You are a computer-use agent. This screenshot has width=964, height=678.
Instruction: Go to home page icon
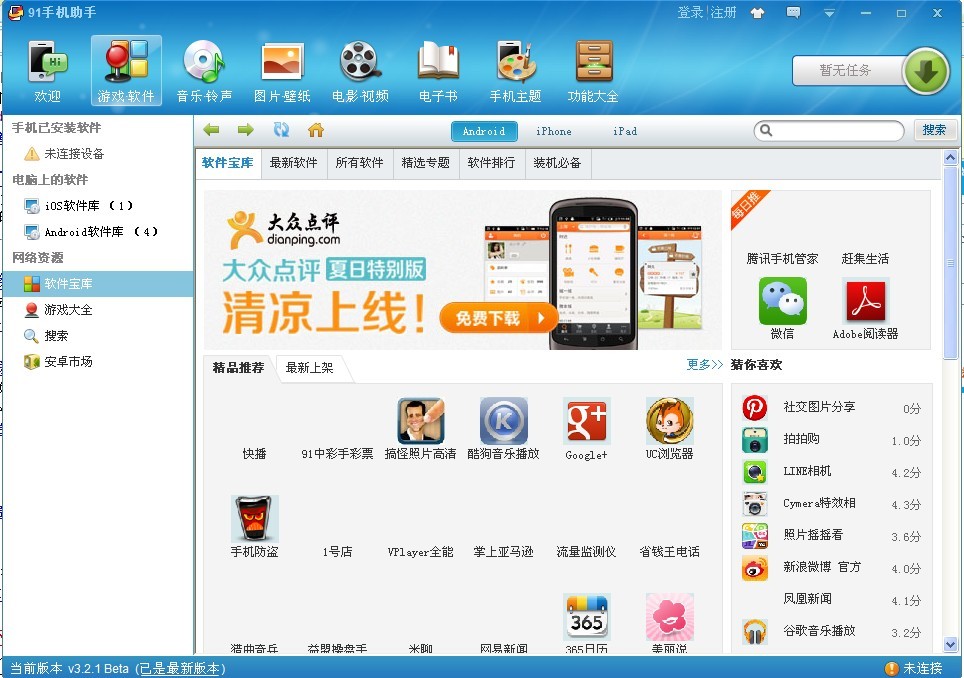coord(316,130)
